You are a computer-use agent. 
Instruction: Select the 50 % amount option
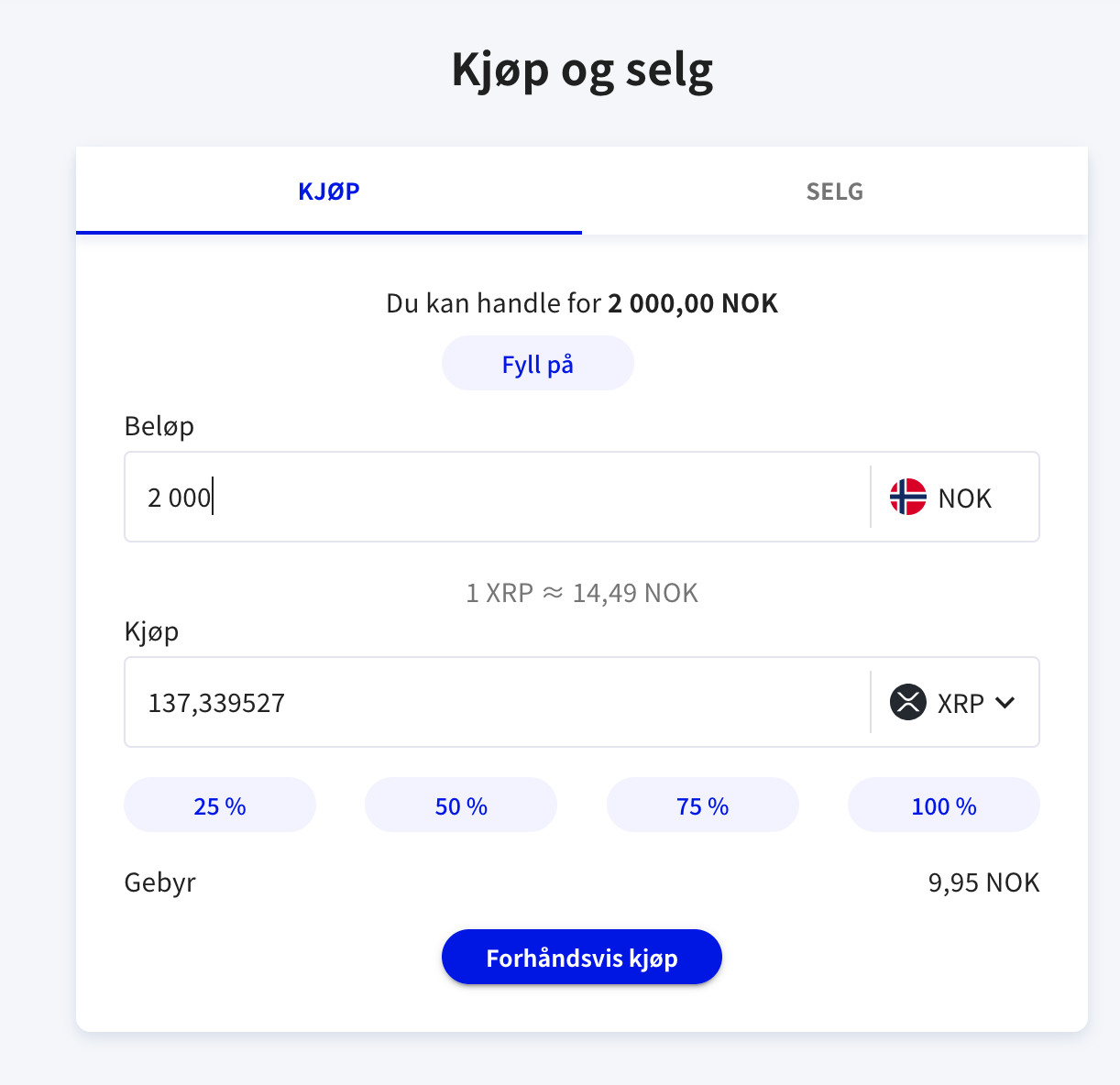click(x=460, y=806)
